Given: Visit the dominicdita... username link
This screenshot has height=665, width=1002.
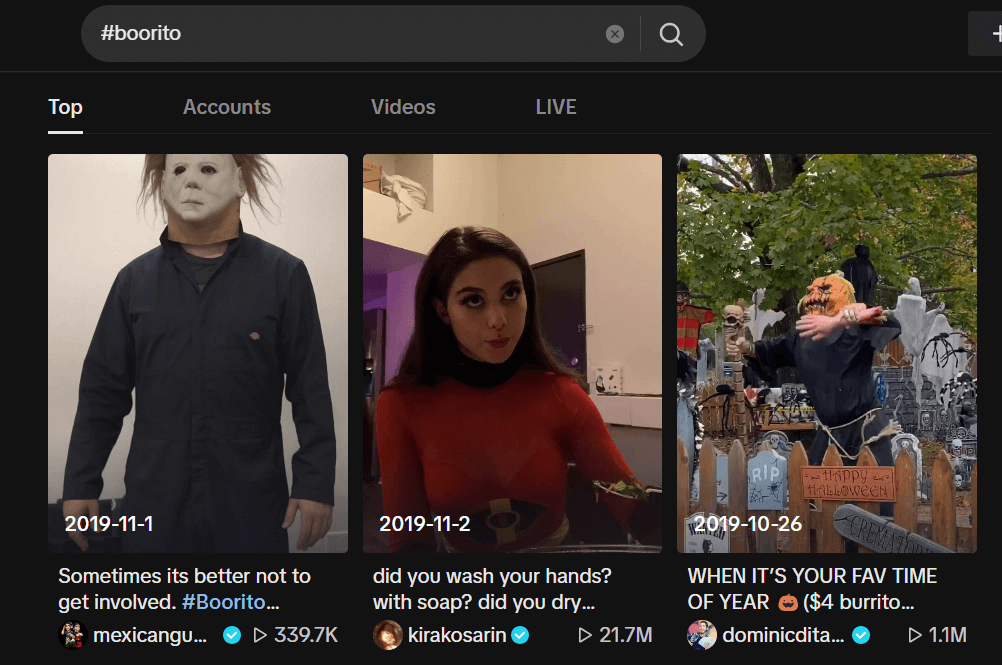Looking at the screenshot, I should click(783, 635).
